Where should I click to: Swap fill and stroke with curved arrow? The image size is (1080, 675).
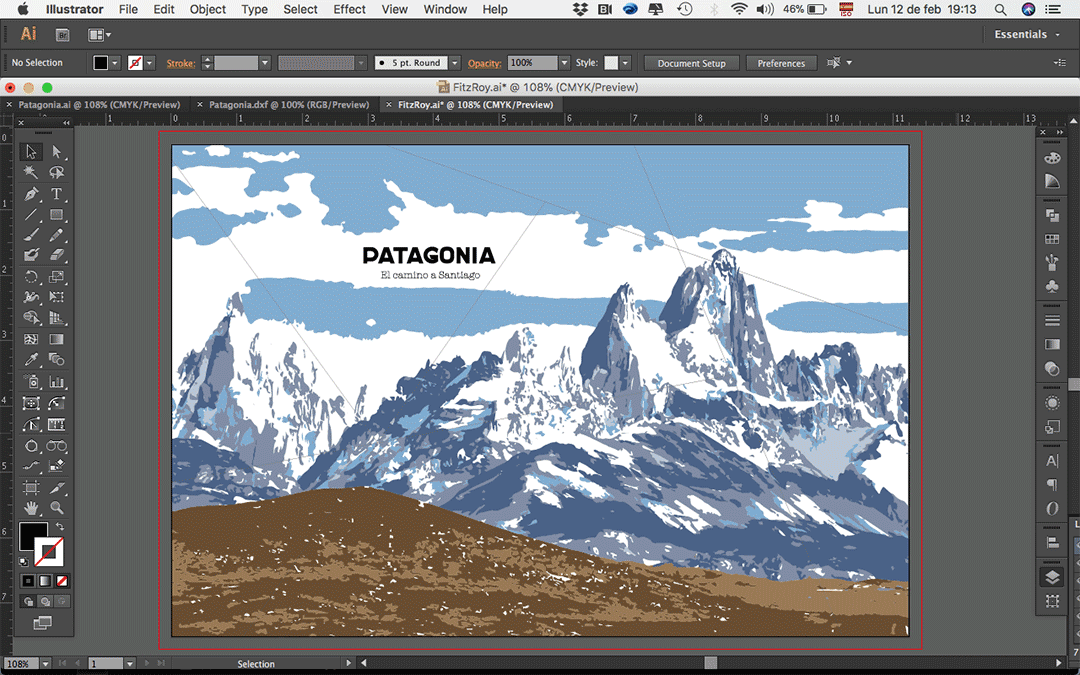(x=60, y=527)
